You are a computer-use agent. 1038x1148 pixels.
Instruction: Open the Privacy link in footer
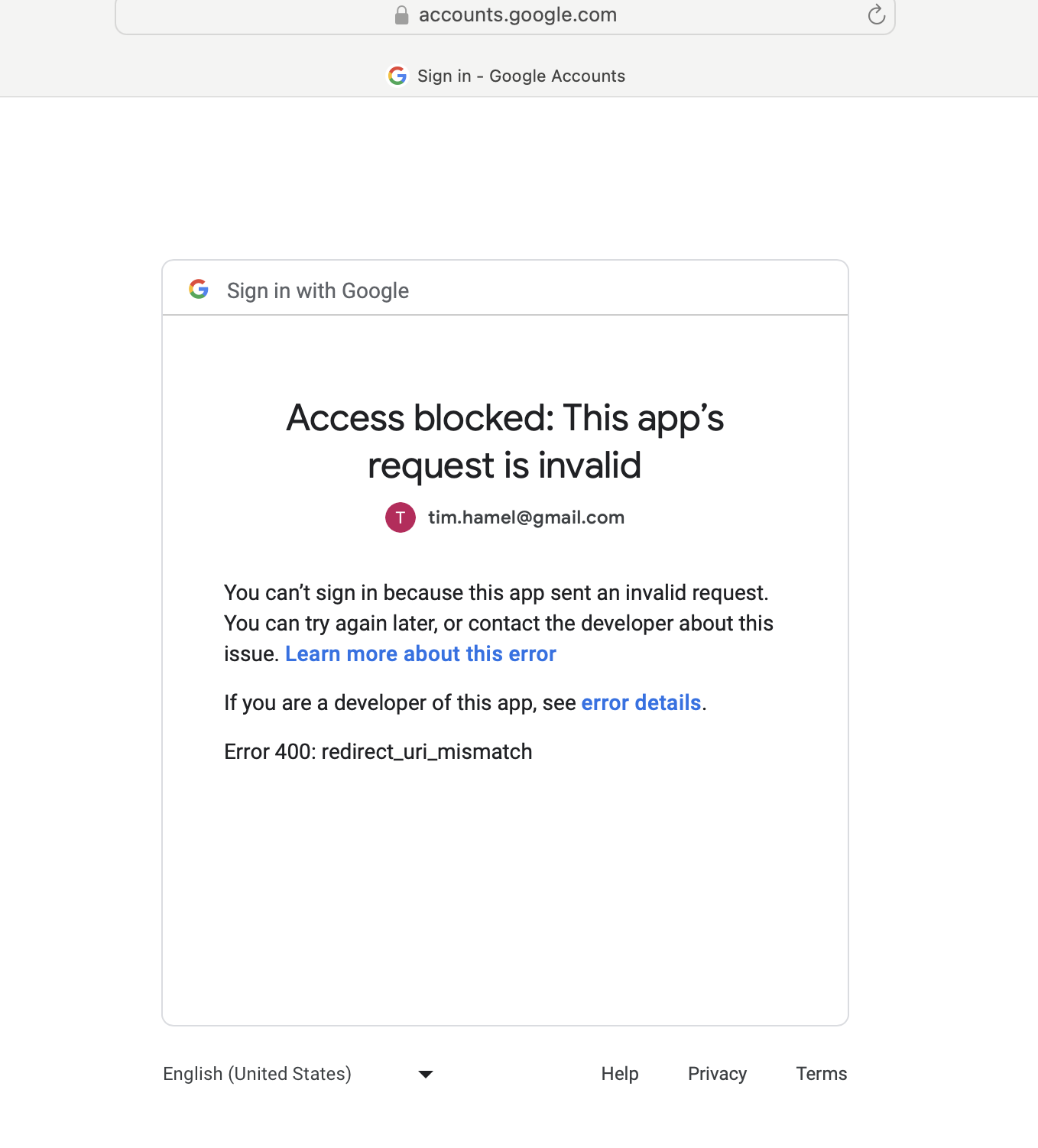(x=717, y=1074)
